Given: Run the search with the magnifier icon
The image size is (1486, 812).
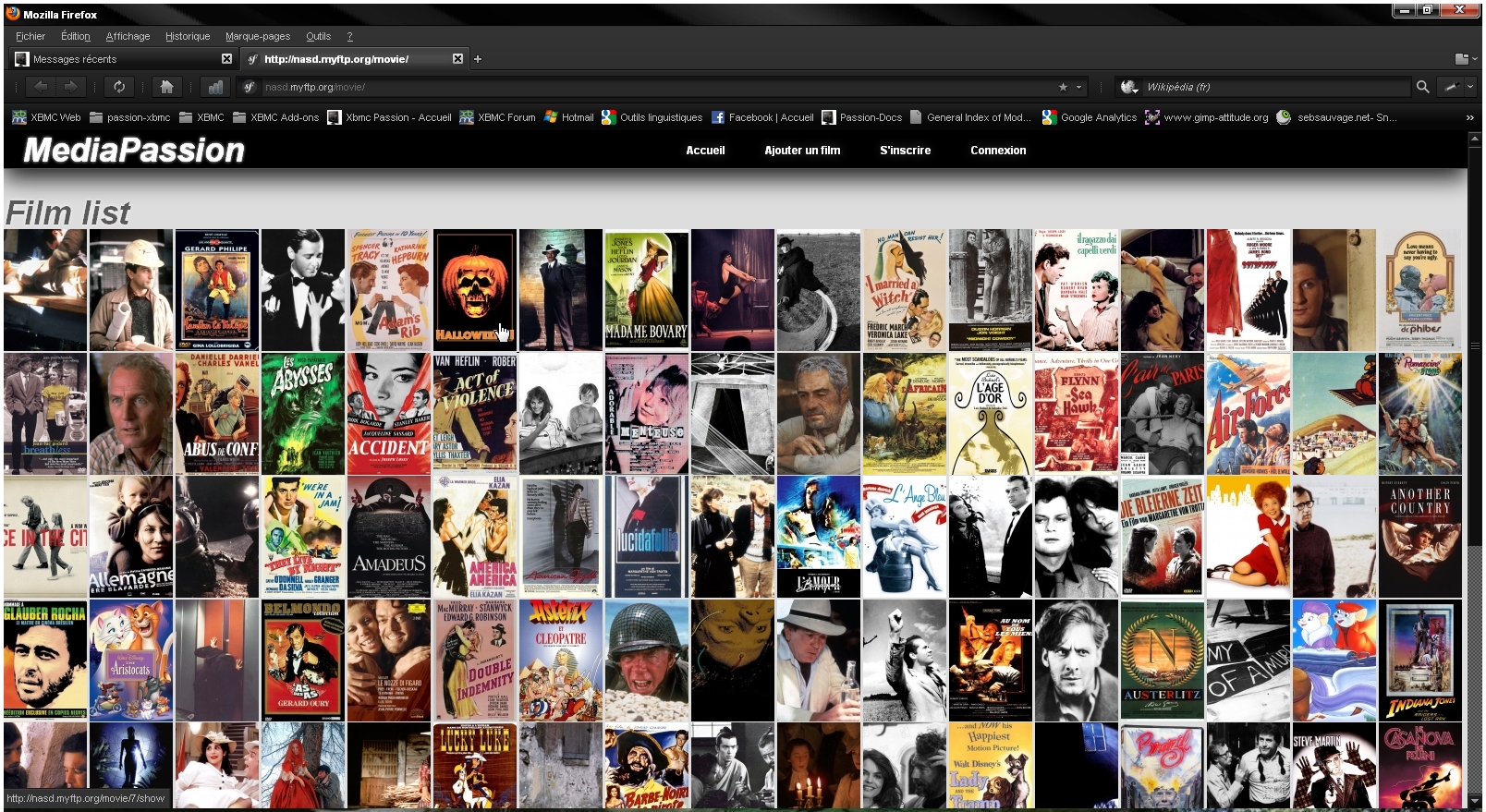Looking at the screenshot, I should pos(1422,87).
